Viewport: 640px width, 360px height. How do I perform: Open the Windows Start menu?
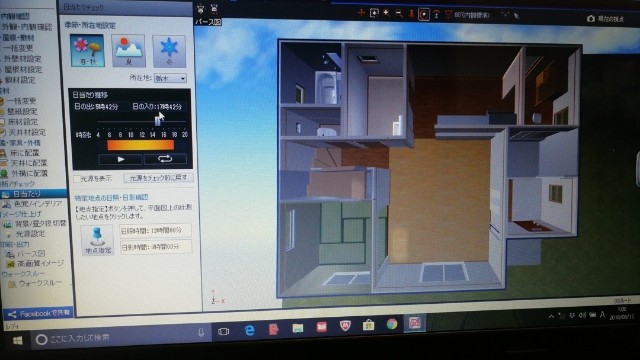tap(17, 340)
